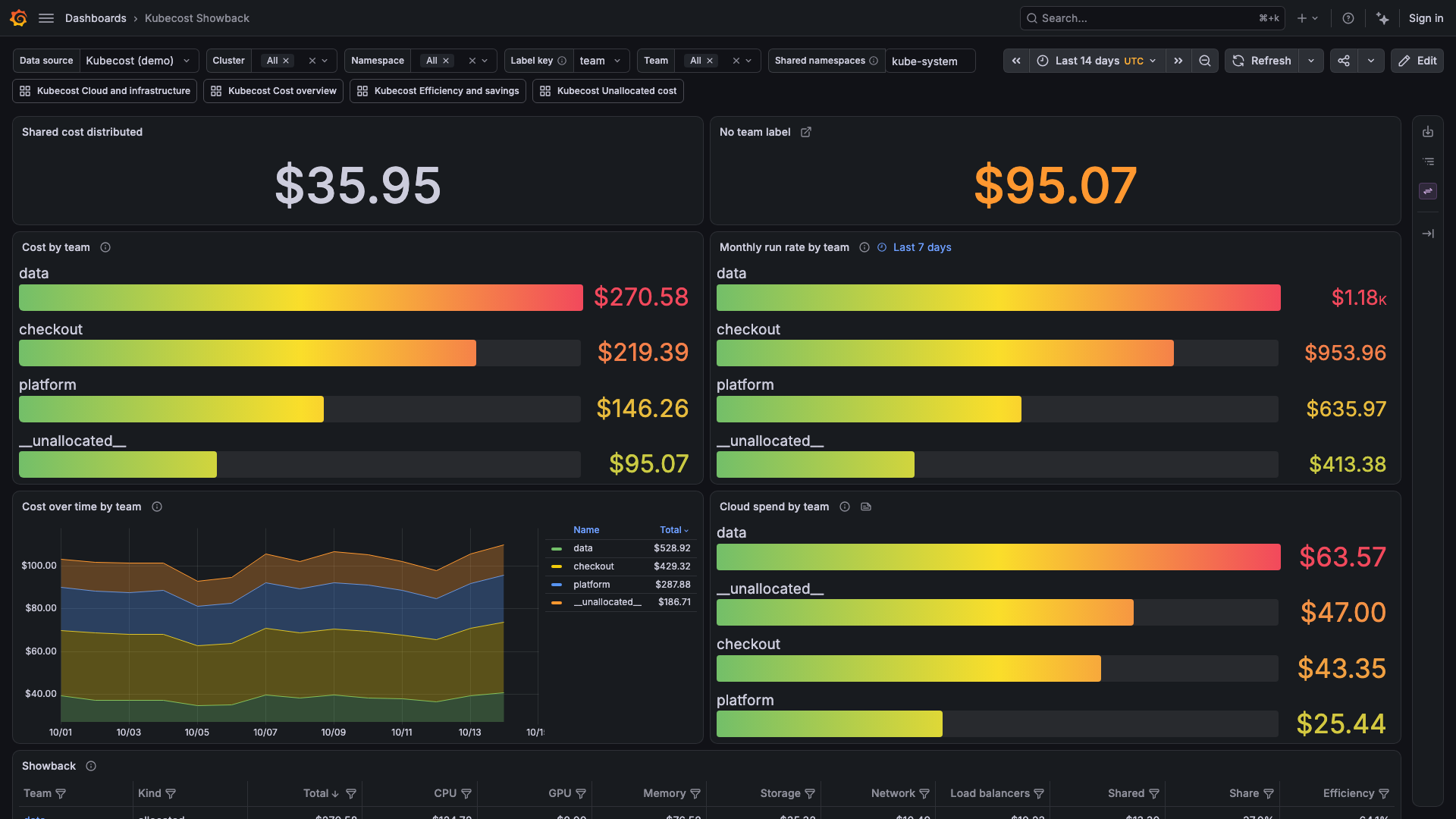Open the help question-mark icon
Viewport: 1456px width, 819px height.
pyautogui.click(x=1348, y=18)
